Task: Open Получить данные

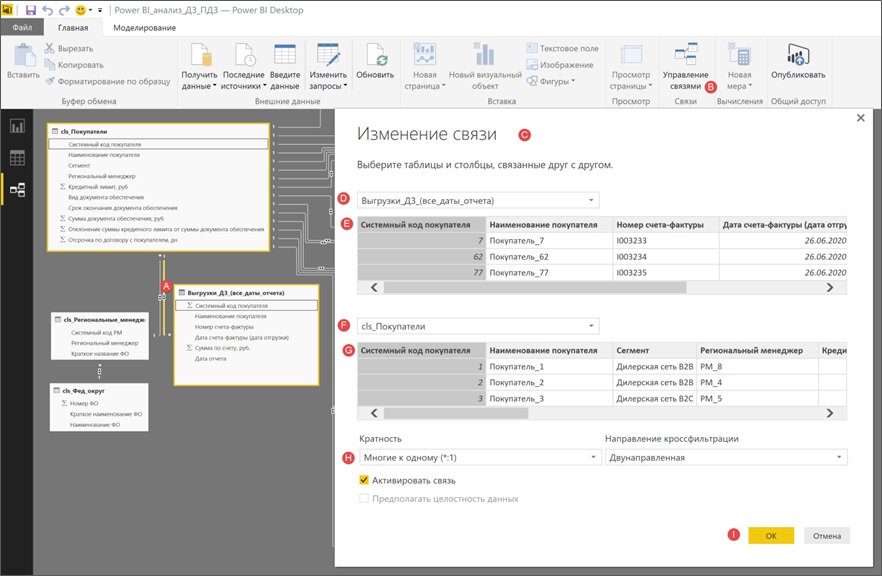Action: click(199, 66)
